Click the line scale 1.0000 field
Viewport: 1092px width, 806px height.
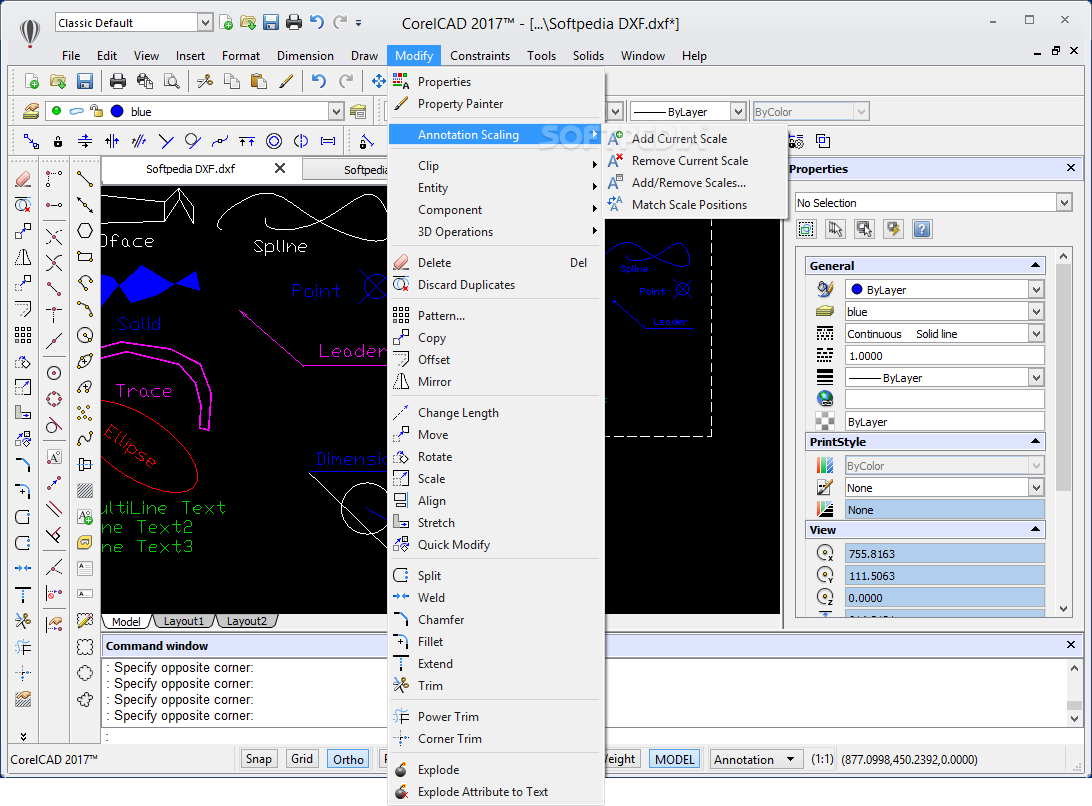tap(944, 356)
